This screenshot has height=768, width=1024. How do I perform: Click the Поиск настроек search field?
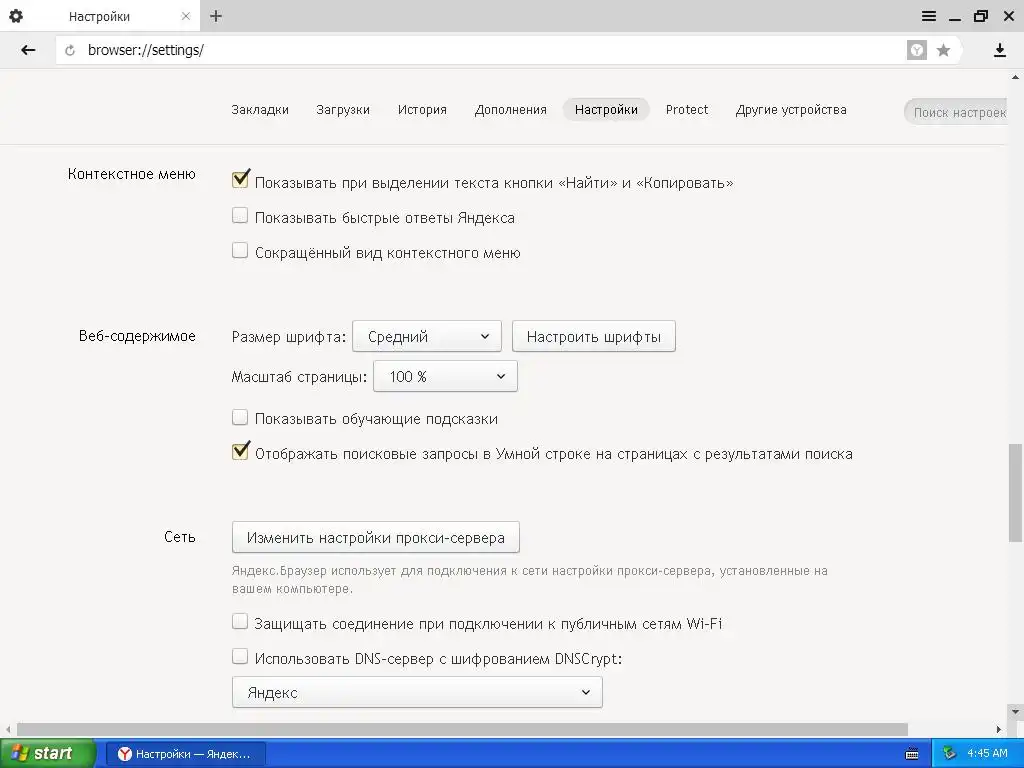(x=956, y=112)
